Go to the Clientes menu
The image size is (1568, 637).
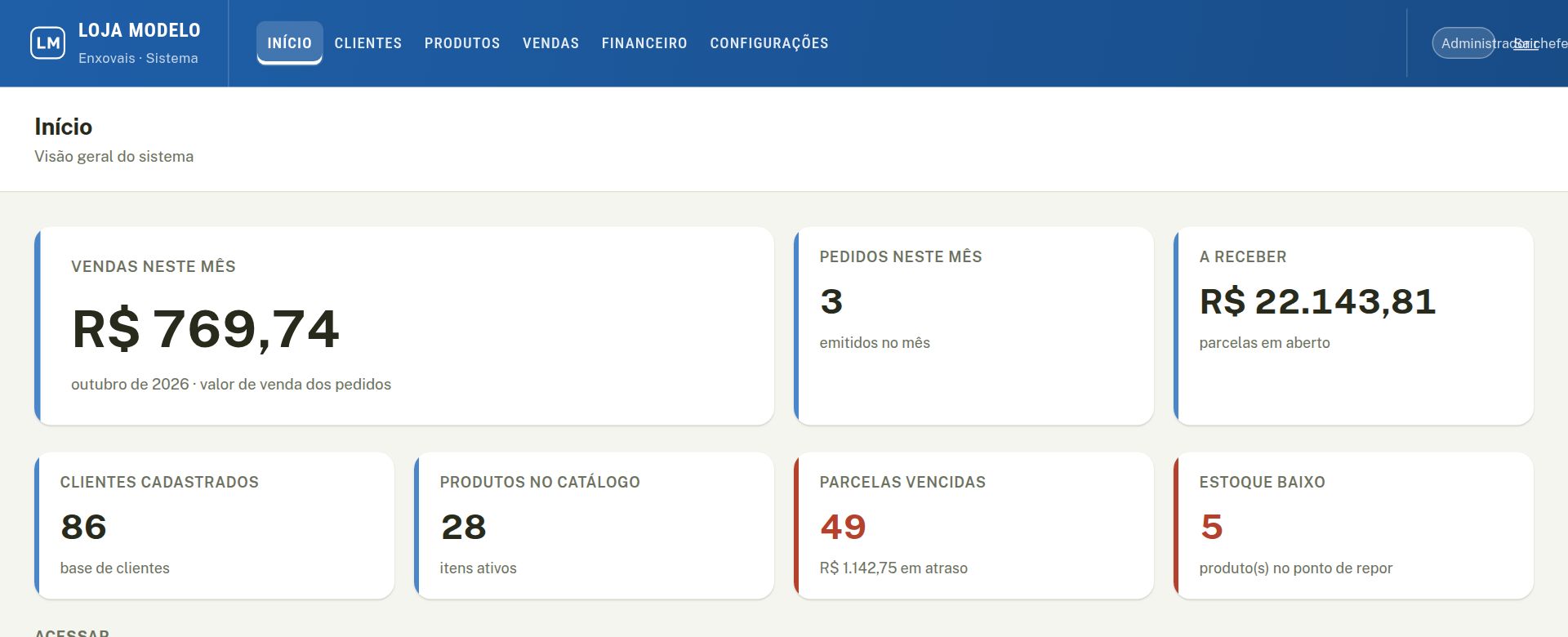(368, 43)
